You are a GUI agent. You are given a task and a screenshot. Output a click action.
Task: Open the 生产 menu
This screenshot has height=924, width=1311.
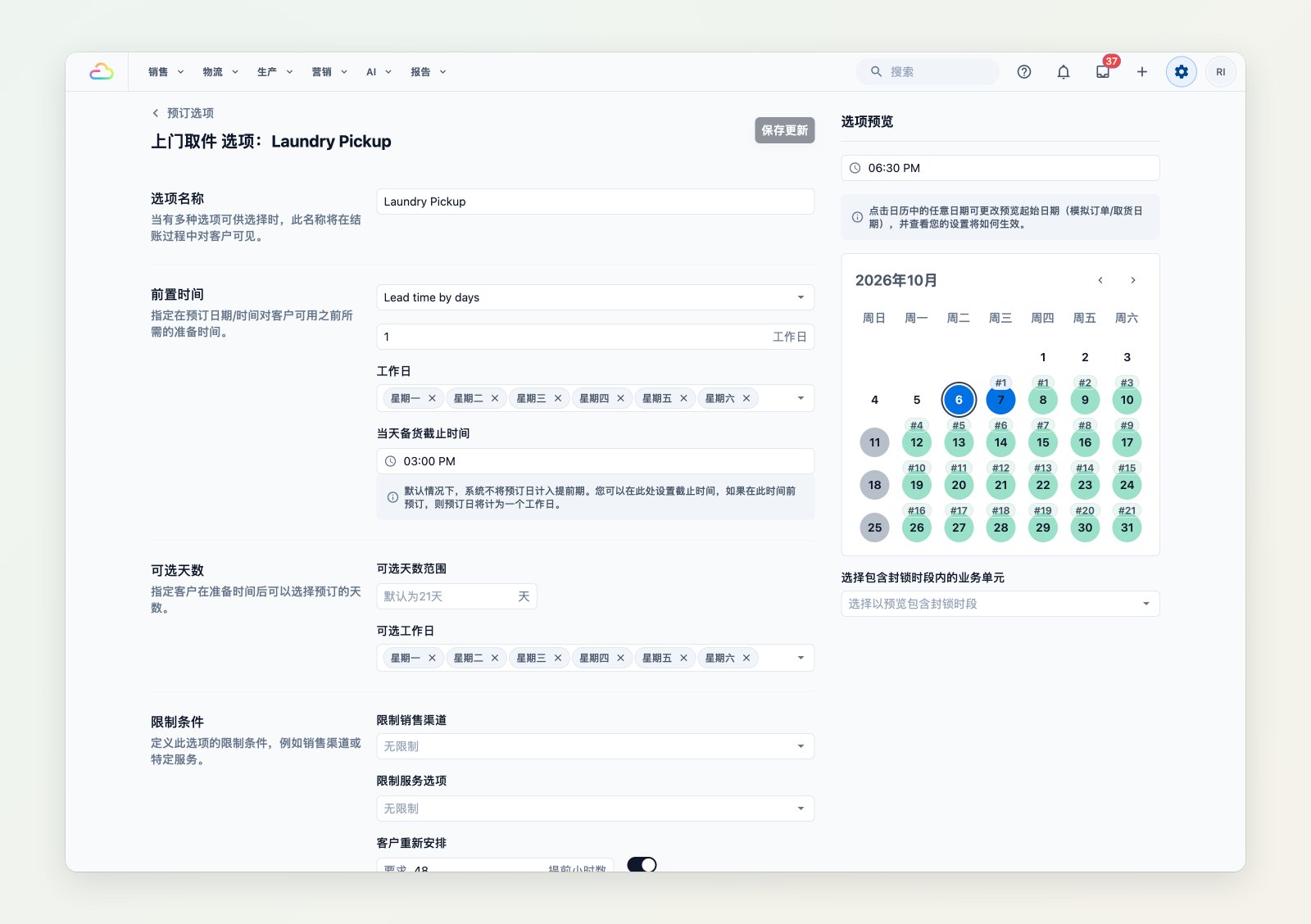tap(274, 72)
